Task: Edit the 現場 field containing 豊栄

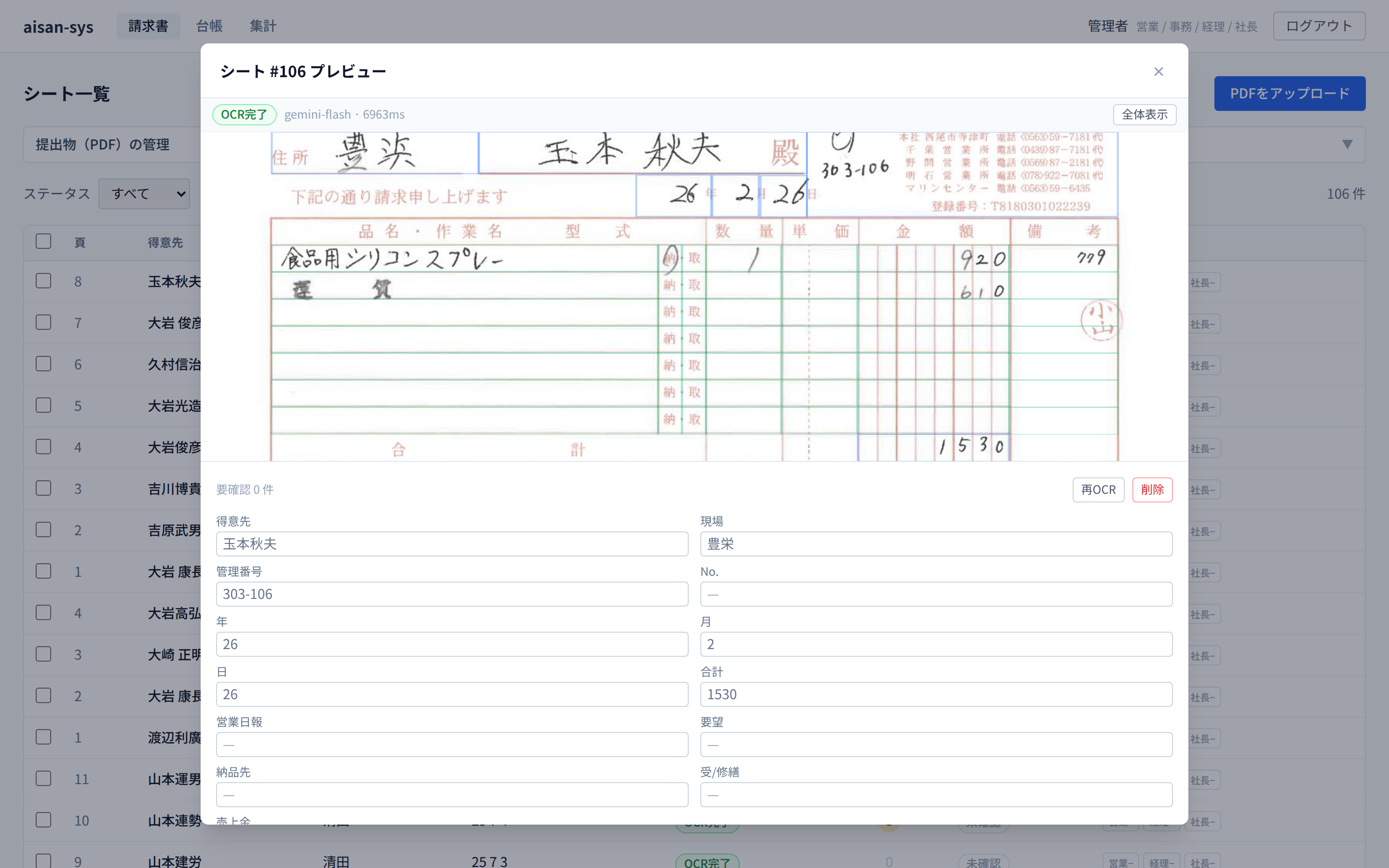Action: coord(936,543)
